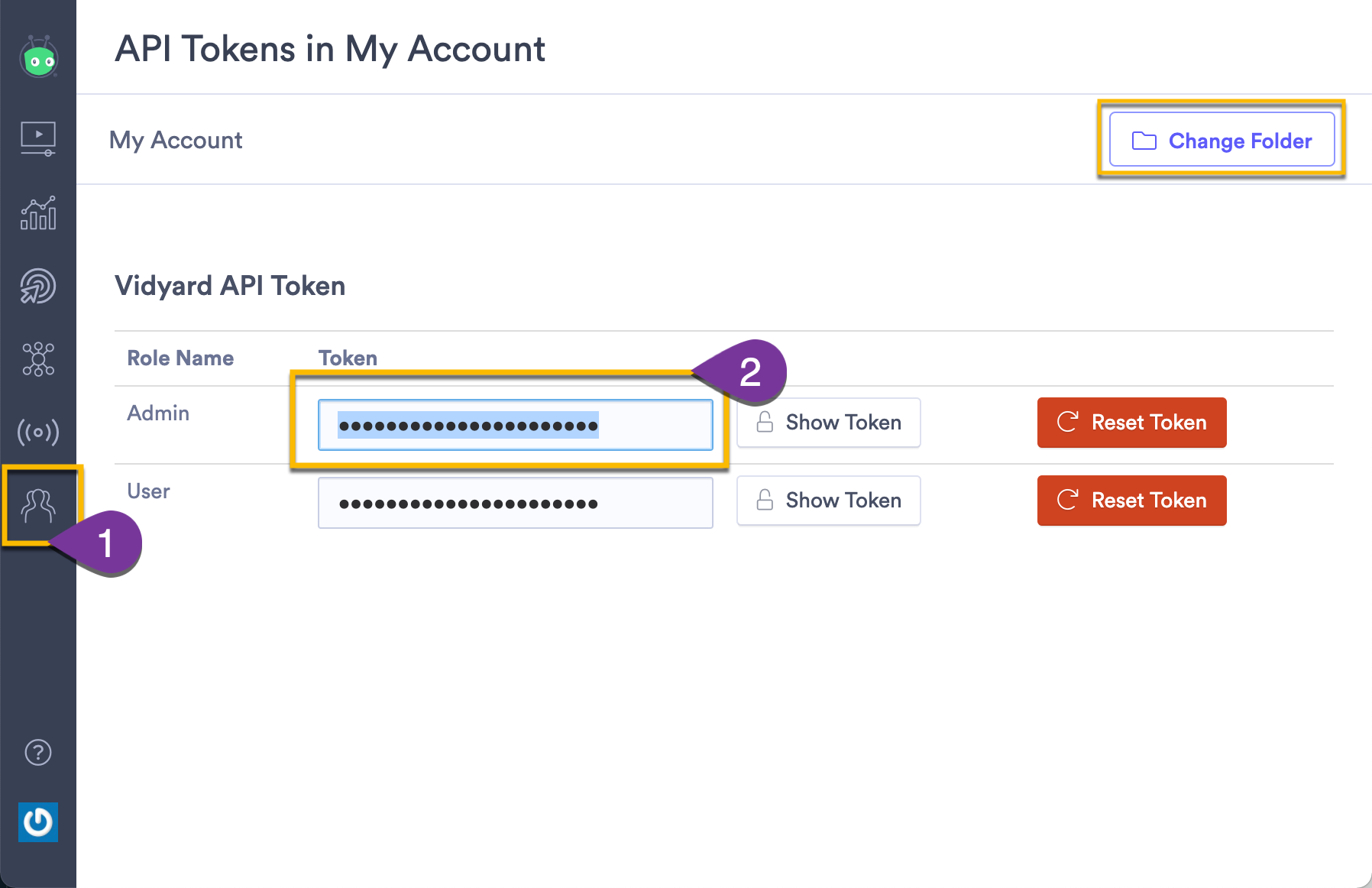Reset Token for the User role
Screen dimensions: 1372x888
coord(1131,501)
